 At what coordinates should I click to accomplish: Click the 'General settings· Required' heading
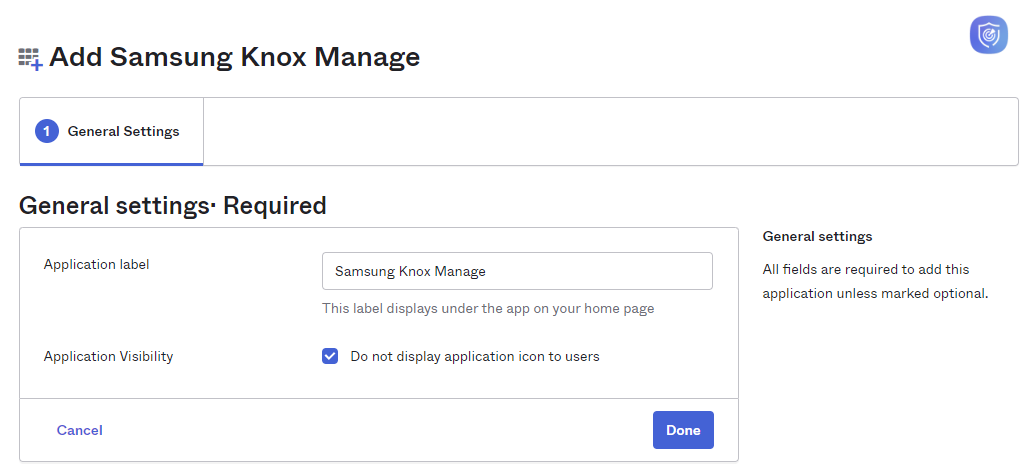point(172,206)
